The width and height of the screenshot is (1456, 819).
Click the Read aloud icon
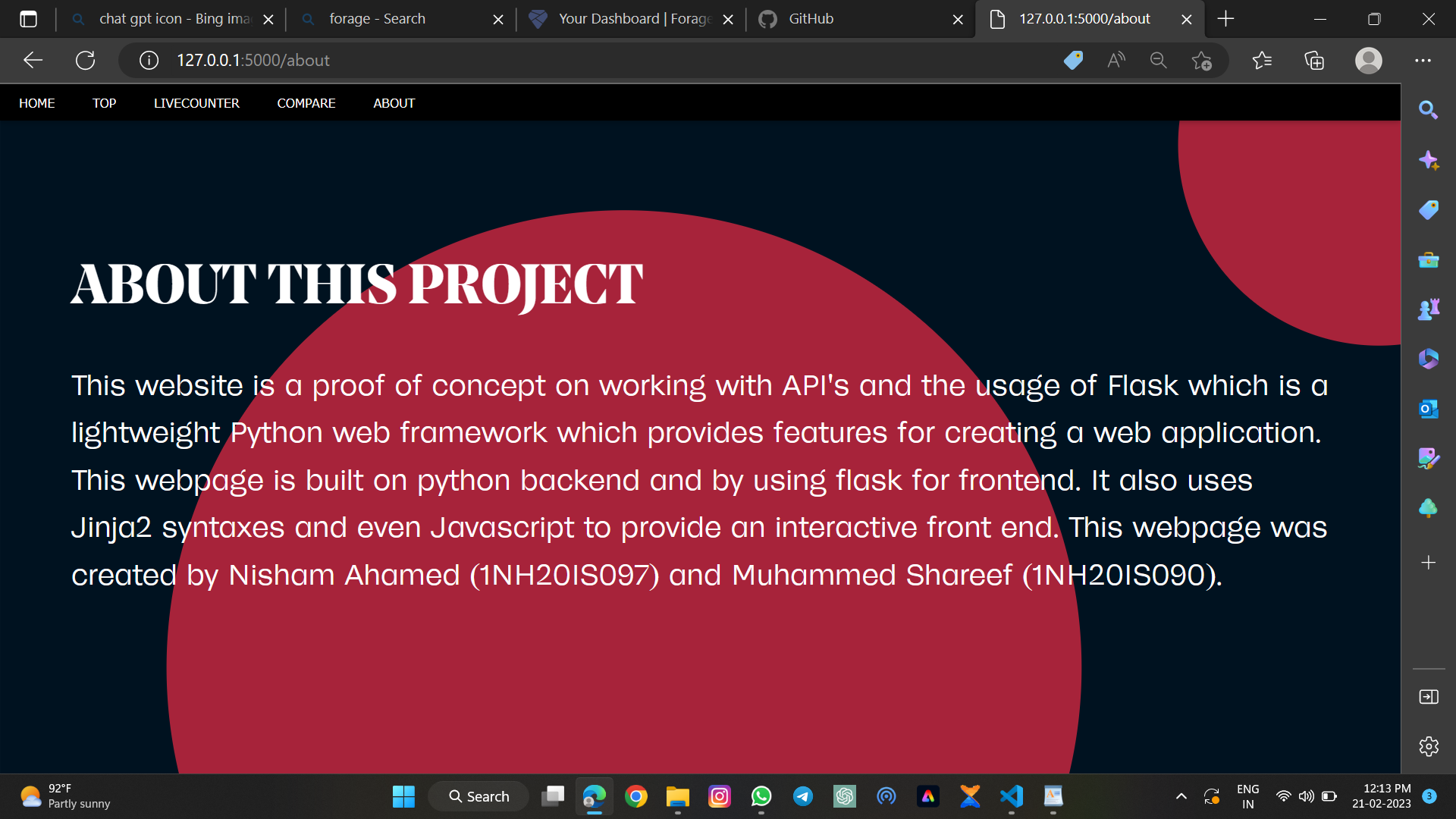pos(1116,61)
